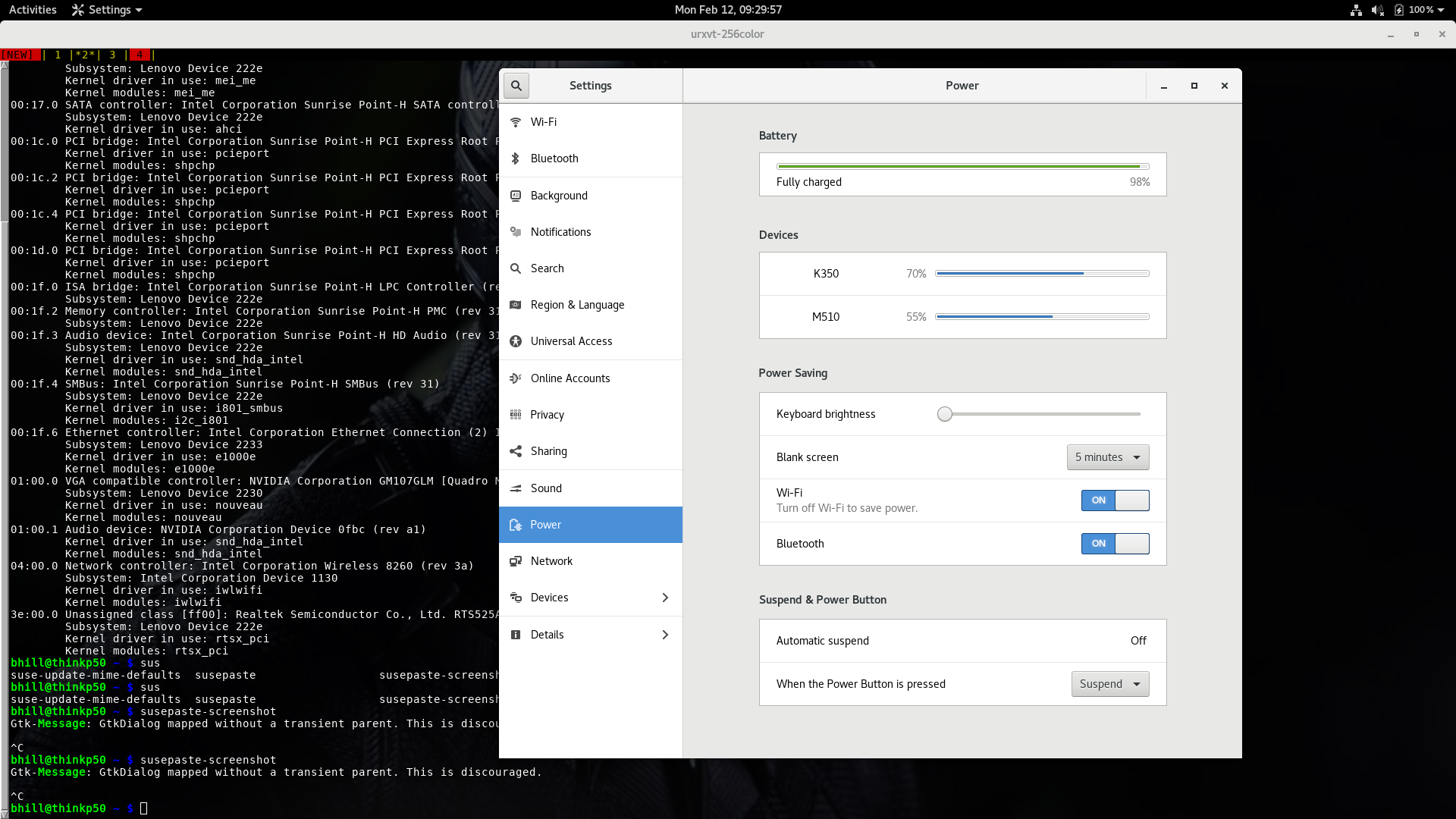The width and height of the screenshot is (1456, 819).
Task: Click the Sound sidebar icon
Action: pos(516,488)
